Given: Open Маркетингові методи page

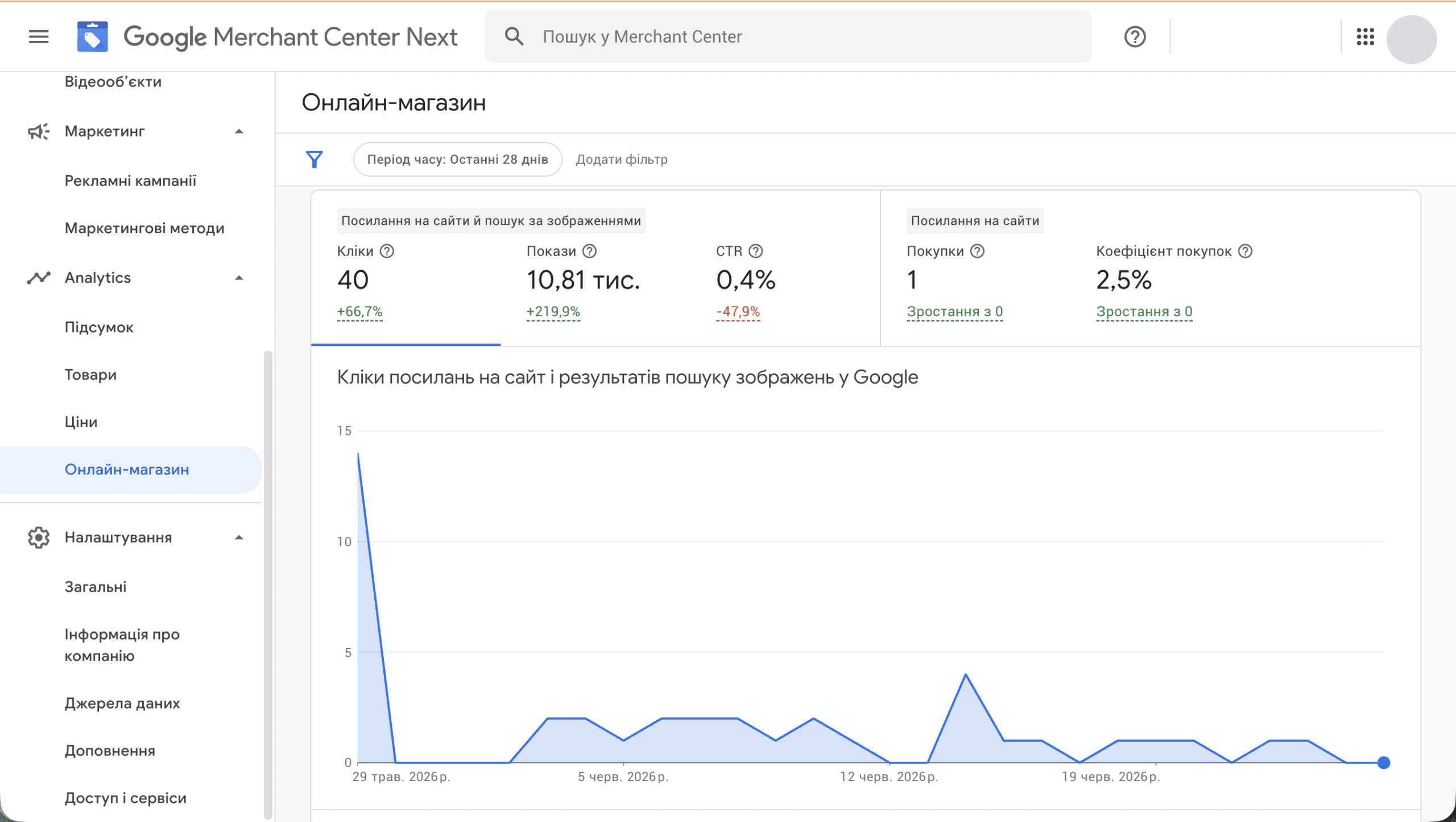Looking at the screenshot, I should coord(144,228).
